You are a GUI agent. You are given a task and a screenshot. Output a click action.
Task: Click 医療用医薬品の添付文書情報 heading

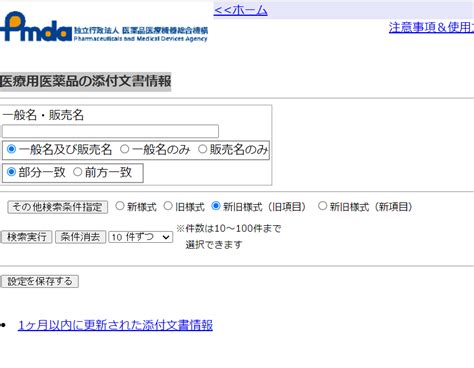click(85, 81)
